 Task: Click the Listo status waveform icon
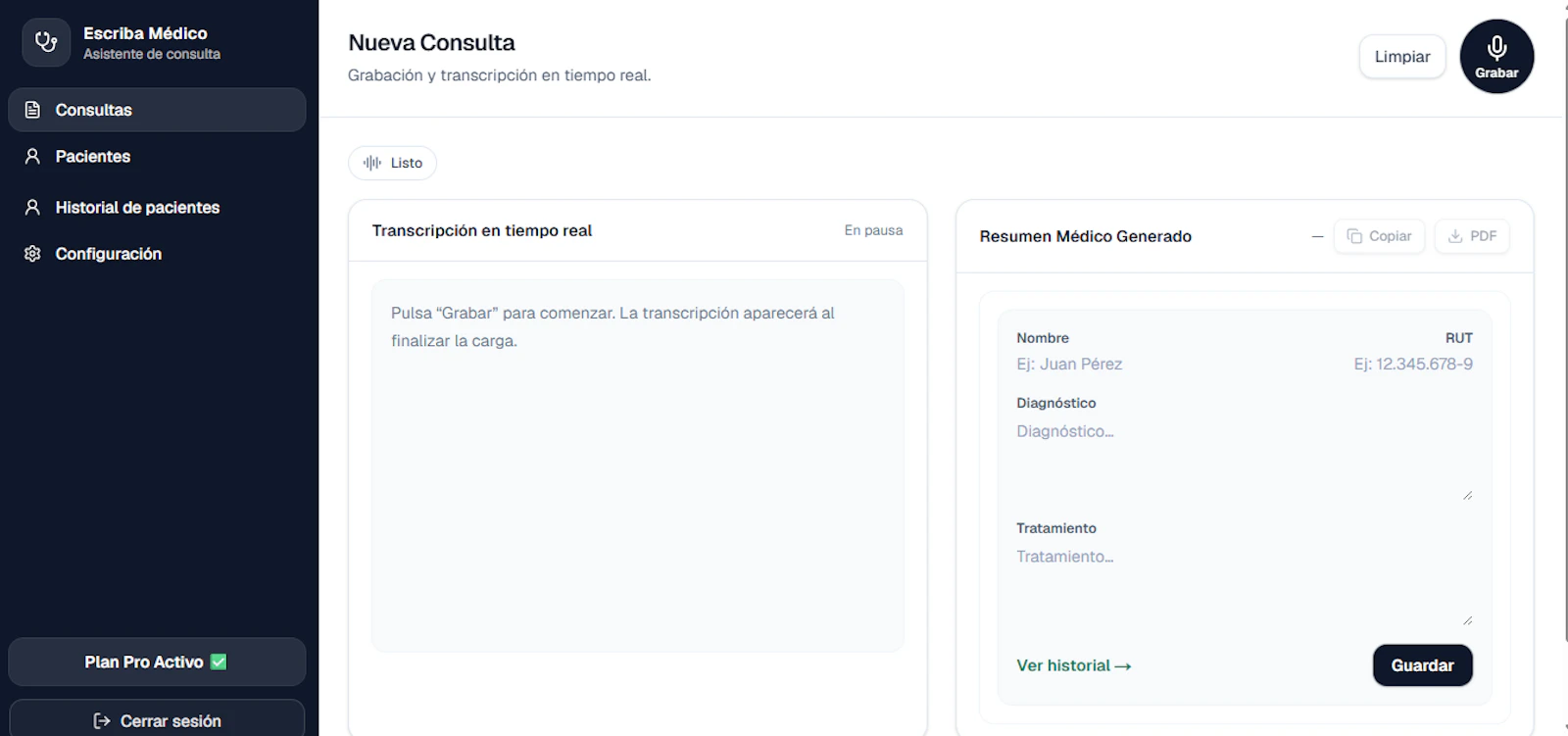point(372,163)
